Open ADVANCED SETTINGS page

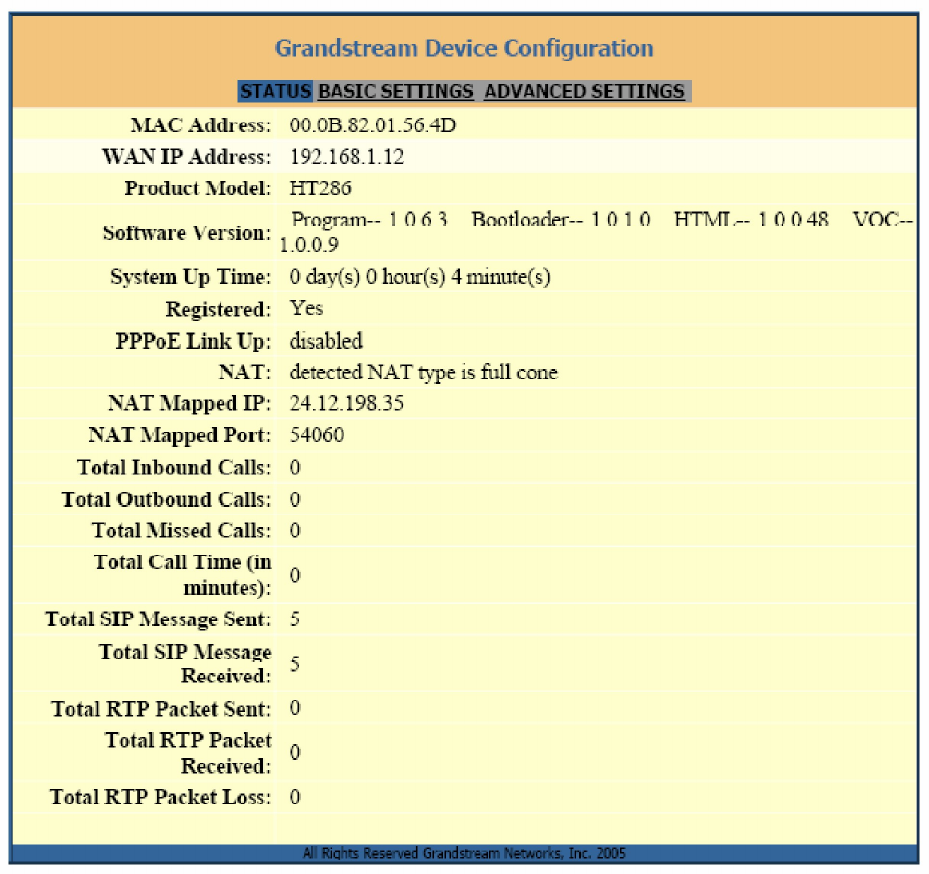pos(584,91)
